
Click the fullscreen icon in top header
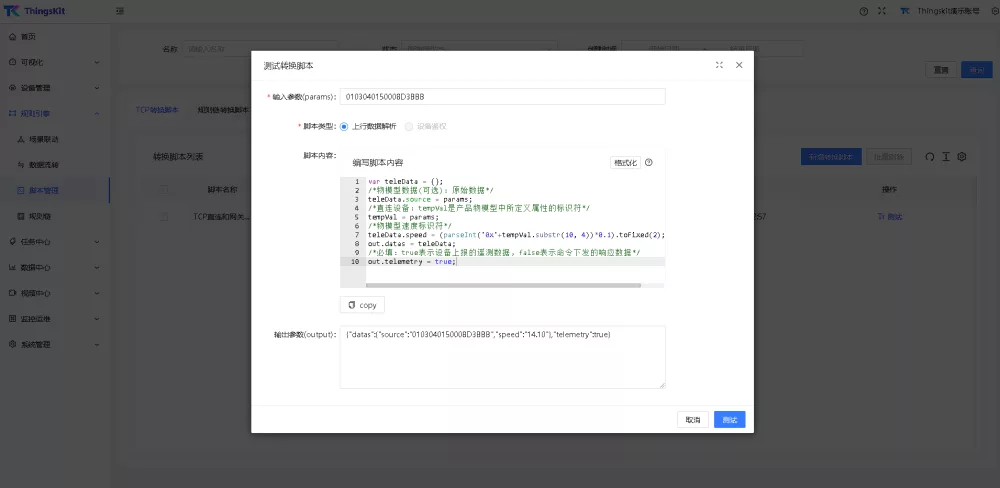coord(882,11)
